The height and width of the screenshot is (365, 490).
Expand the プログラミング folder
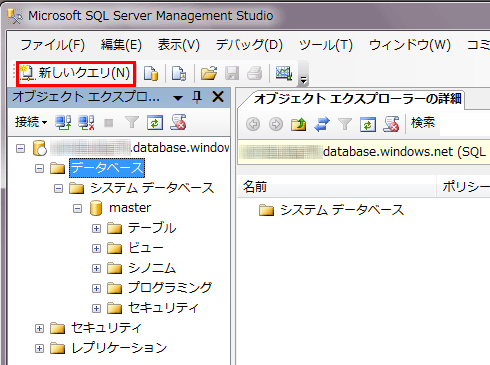96,288
